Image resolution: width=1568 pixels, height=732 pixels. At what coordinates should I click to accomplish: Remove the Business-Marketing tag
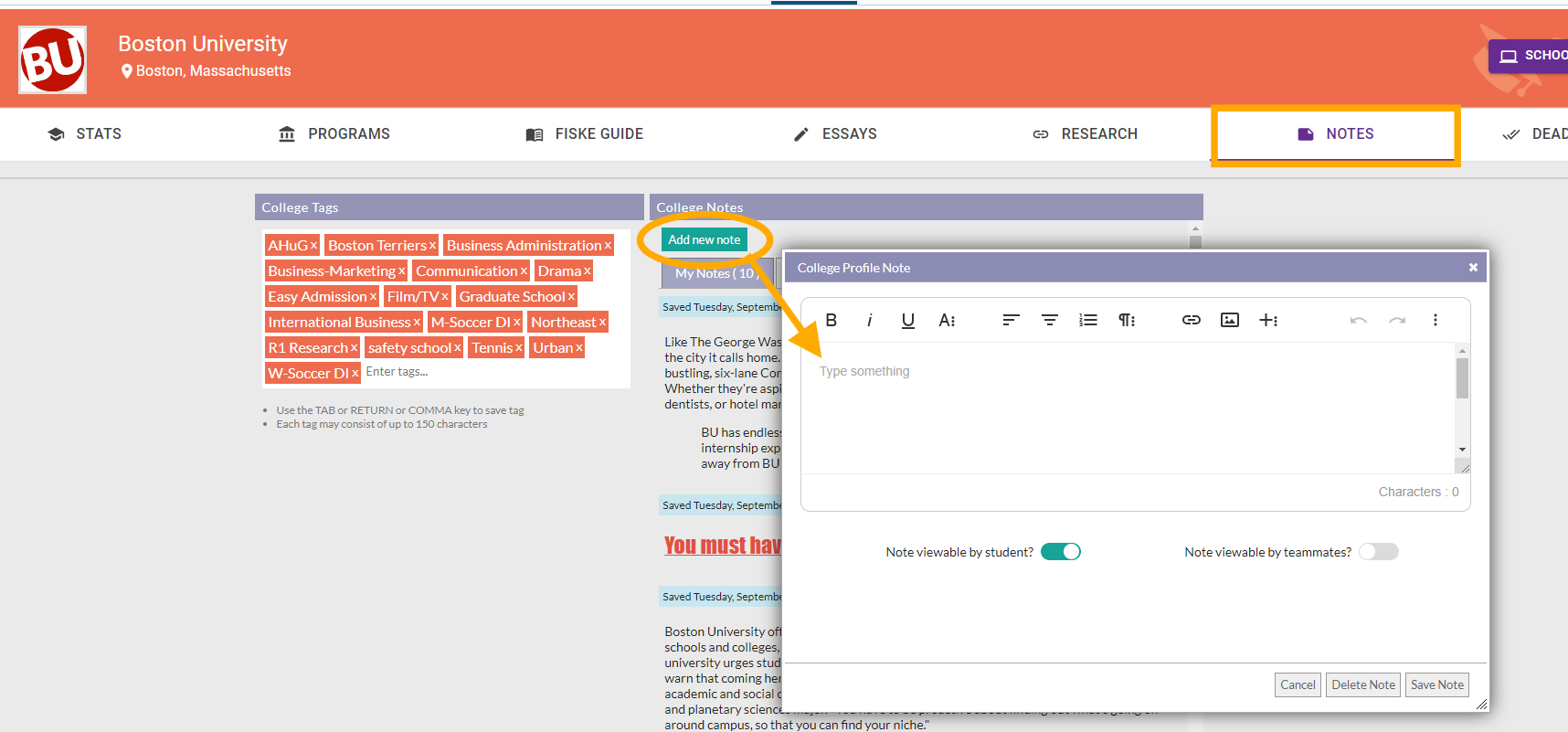tap(401, 271)
